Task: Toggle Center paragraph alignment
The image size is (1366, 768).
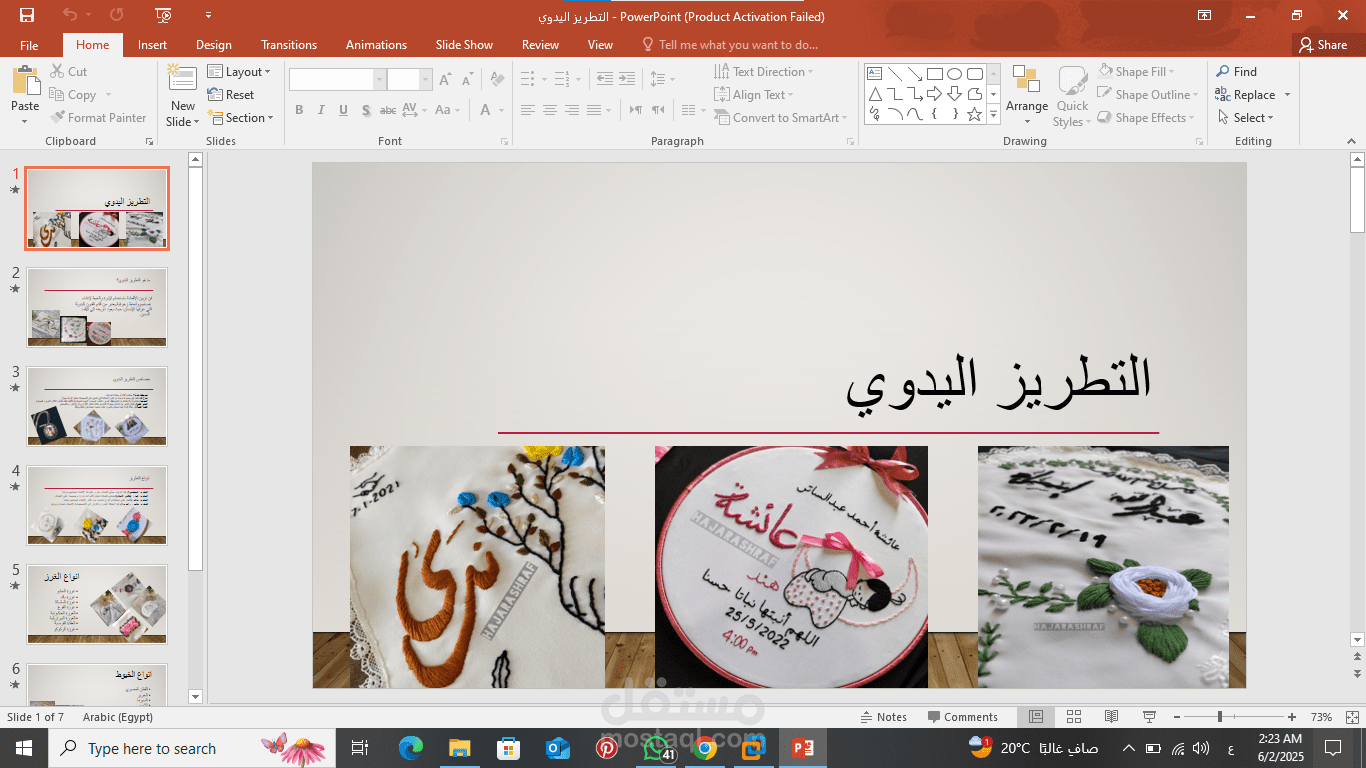Action: pos(549,110)
